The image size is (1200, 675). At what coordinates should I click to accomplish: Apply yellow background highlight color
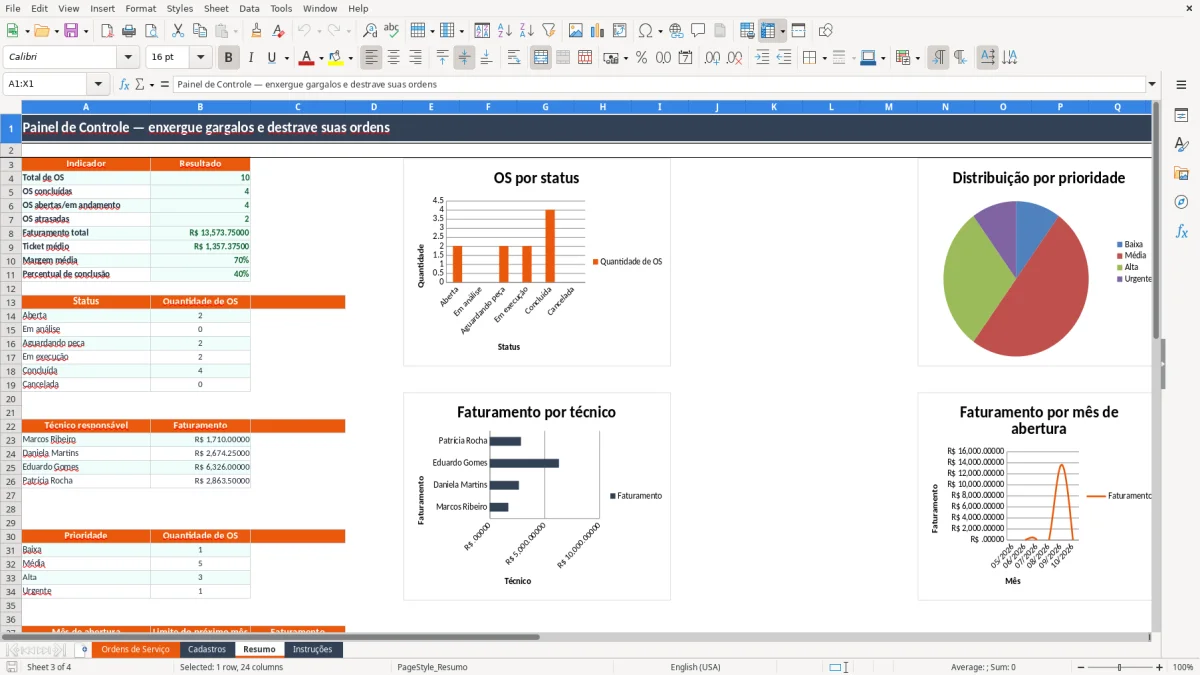(337, 58)
